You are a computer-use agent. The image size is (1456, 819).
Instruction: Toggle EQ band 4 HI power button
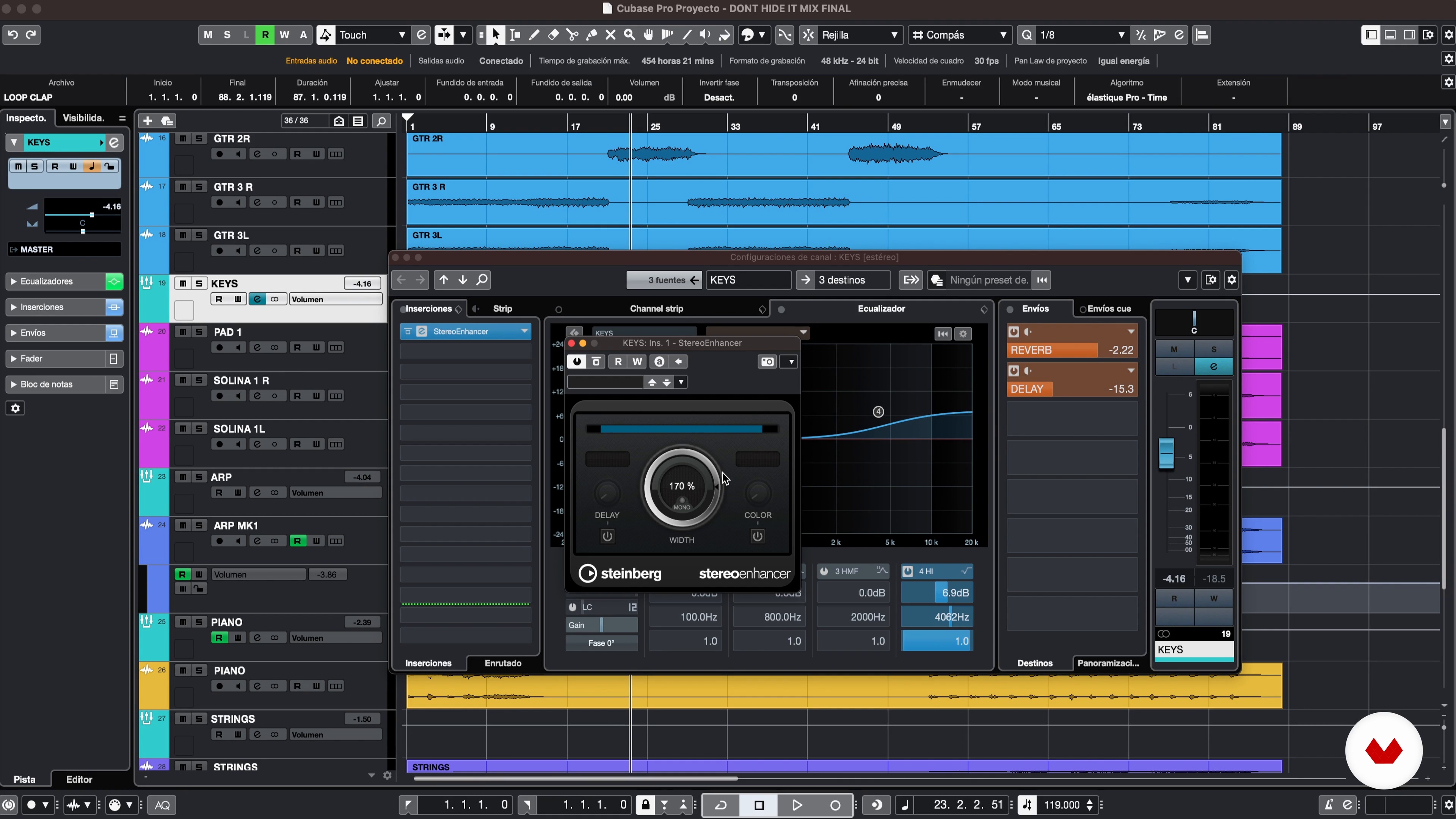click(908, 571)
